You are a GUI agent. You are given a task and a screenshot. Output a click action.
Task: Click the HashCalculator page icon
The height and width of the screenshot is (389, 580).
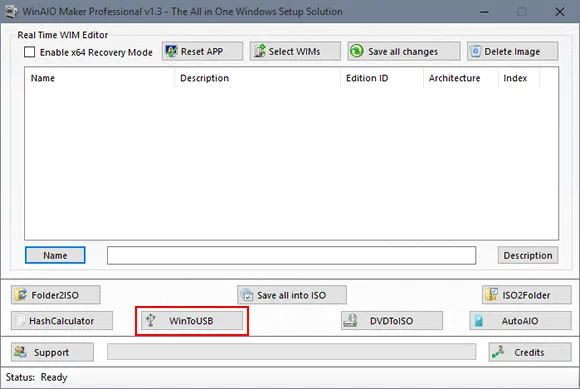click(x=21, y=321)
